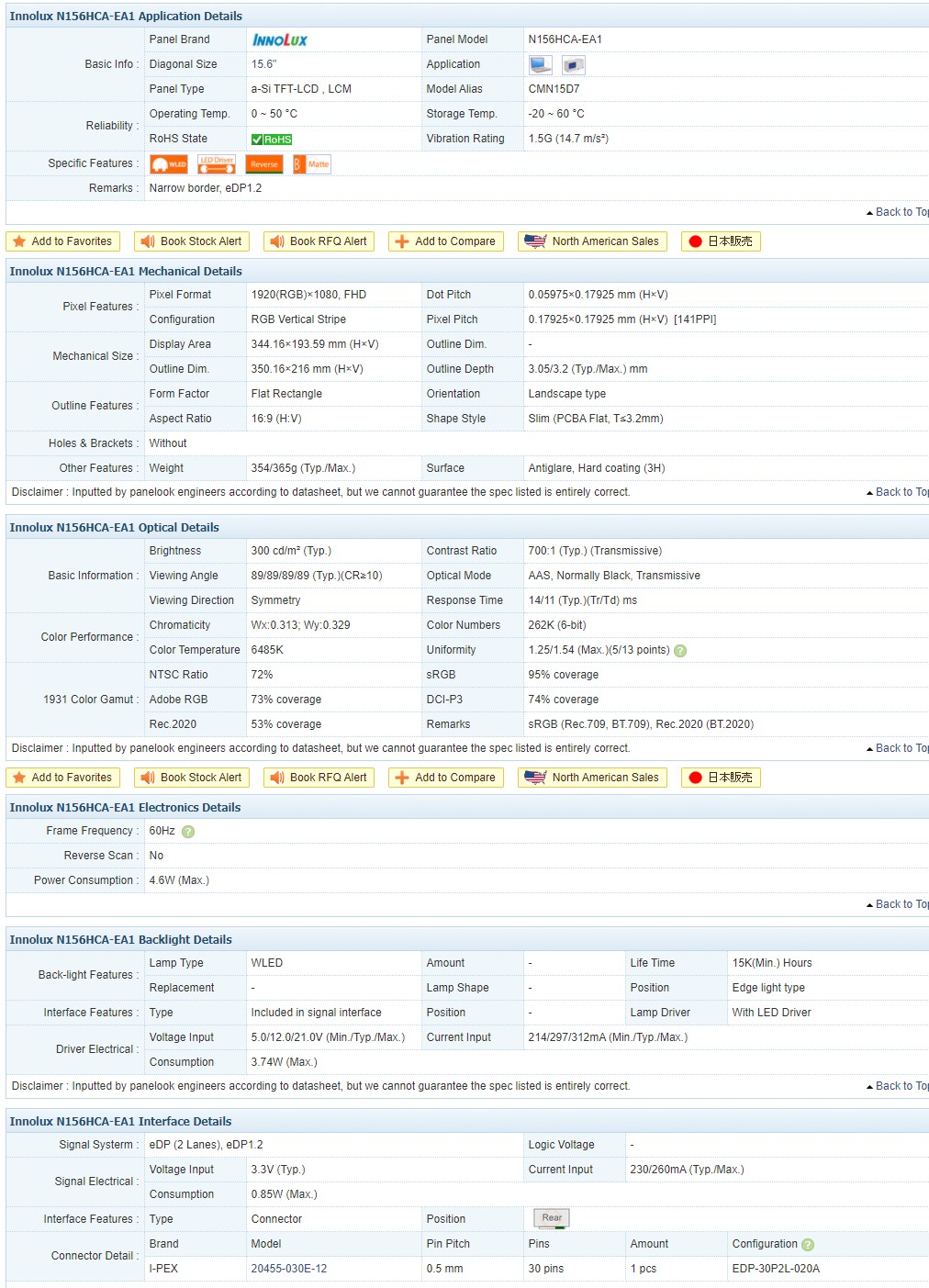This screenshot has width=929, height=1288.
Task: Select Contrast Ratio value '700:1 (Typ.) (Transmissive)'
Action: (x=595, y=551)
